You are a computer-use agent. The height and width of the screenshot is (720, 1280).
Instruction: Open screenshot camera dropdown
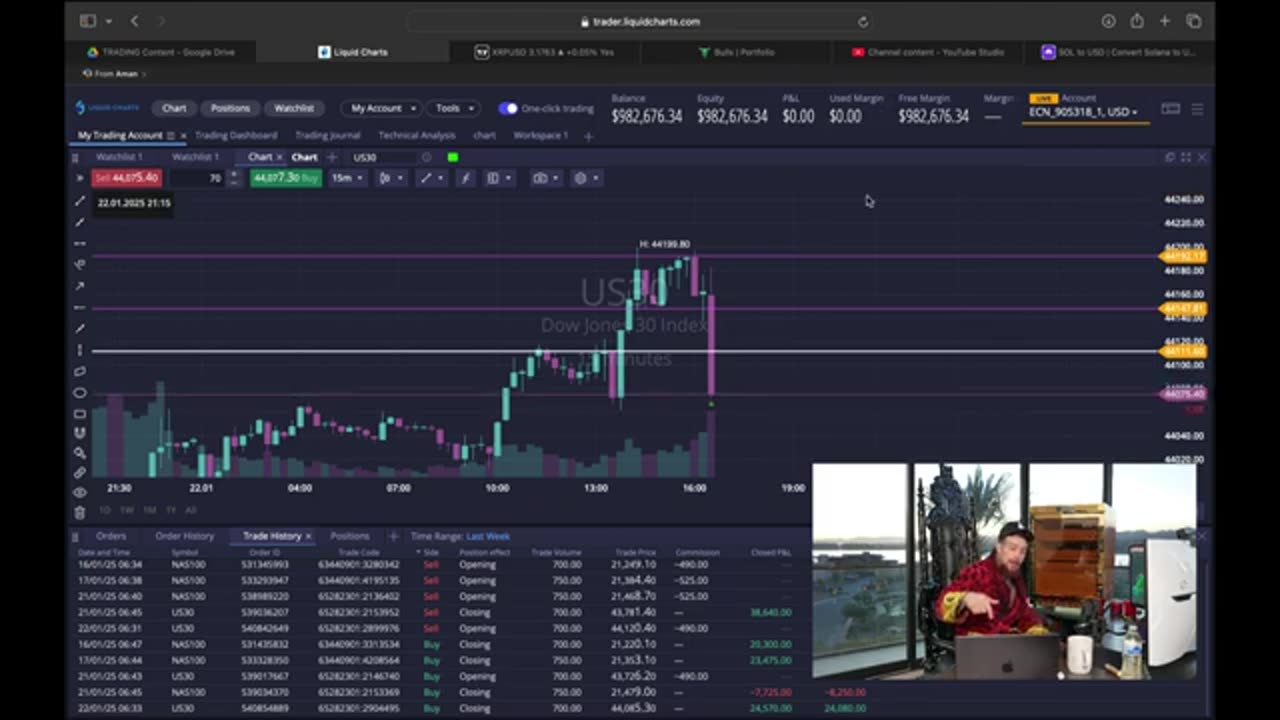tap(546, 178)
